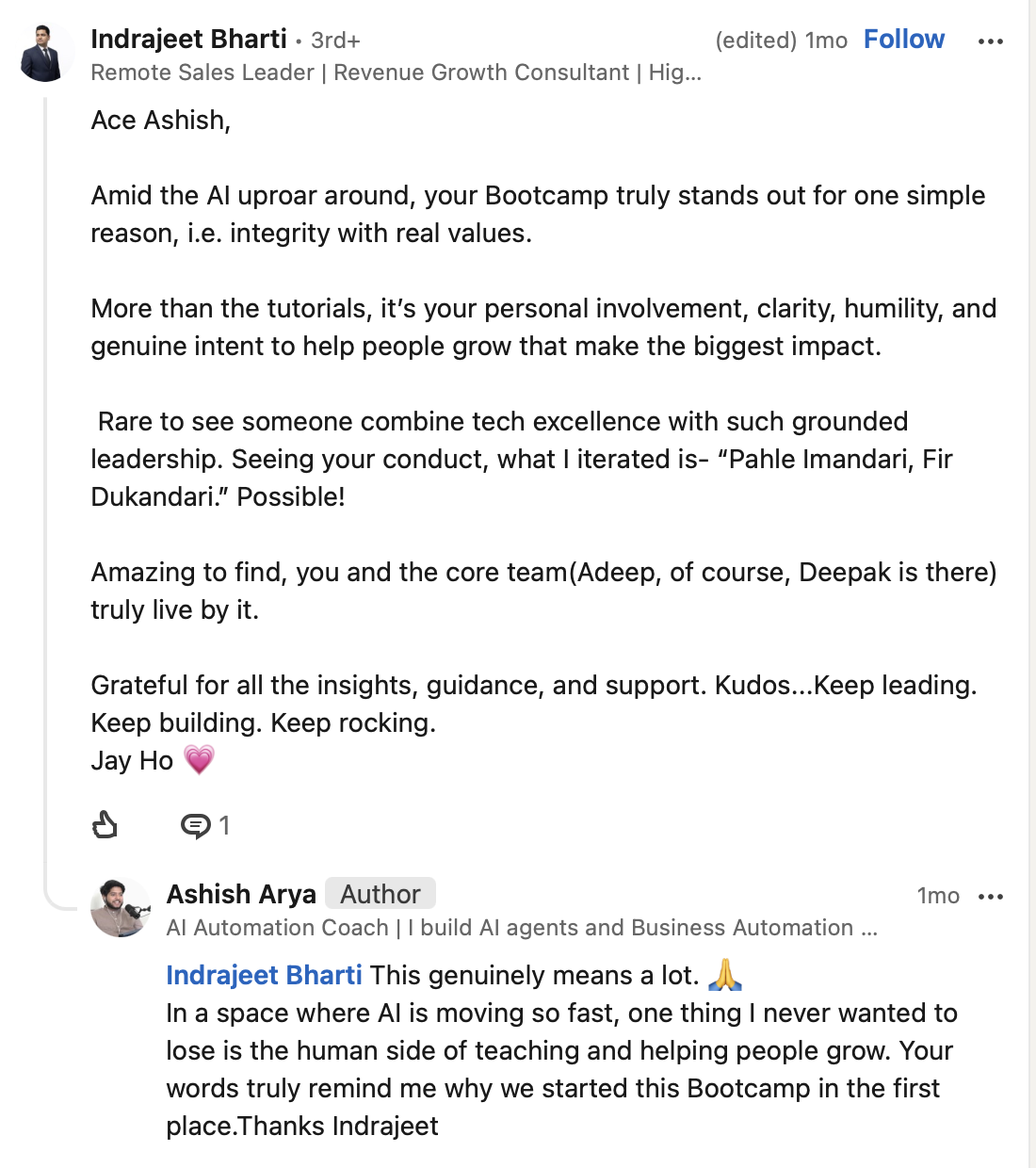Click the 1mo timestamp on Ashish's reply
Image resolution: width=1036 pixels, height=1168 pixels.
coord(938,896)
